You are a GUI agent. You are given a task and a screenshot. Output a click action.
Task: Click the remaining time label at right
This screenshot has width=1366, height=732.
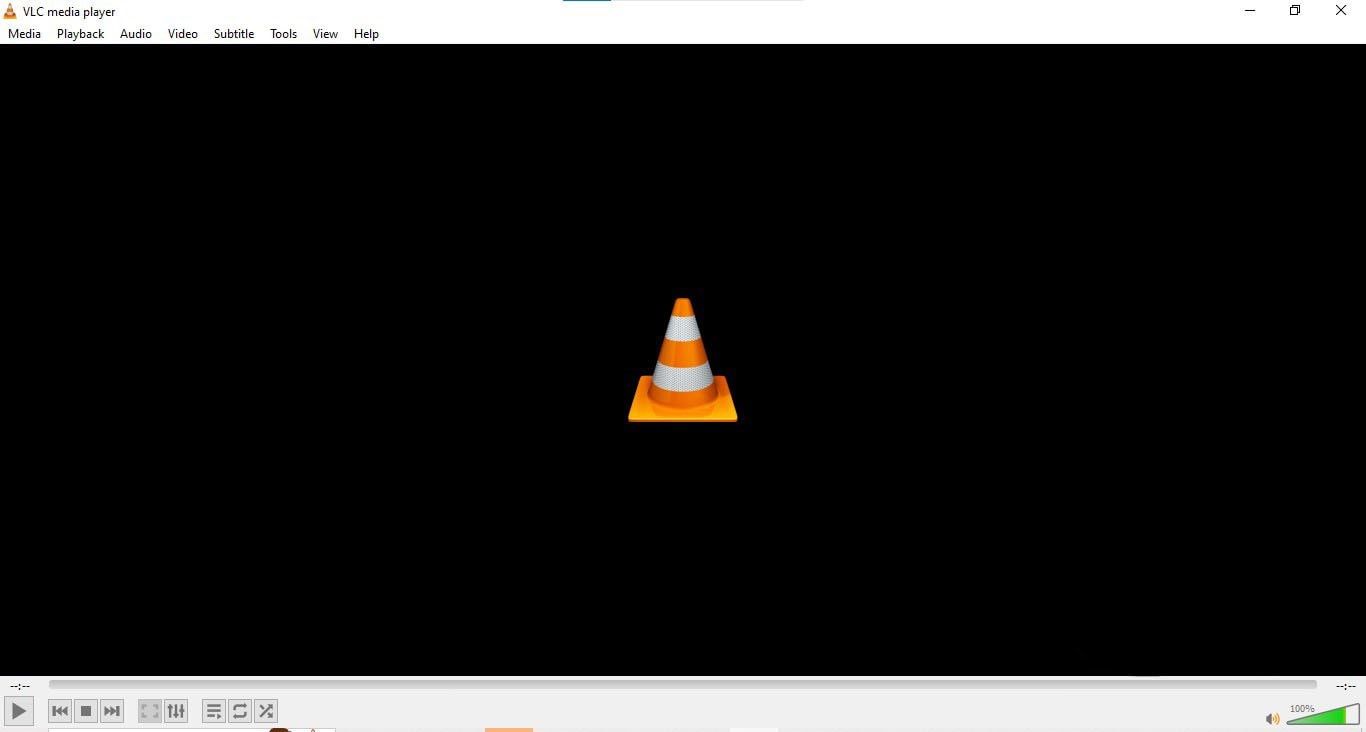tap(1346, 686)
